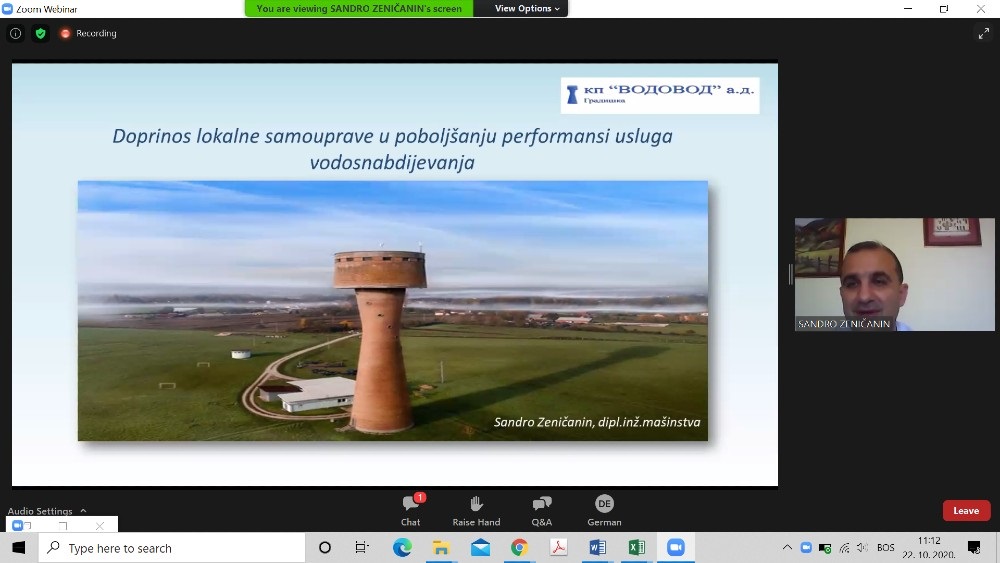Switch the BOS keyboard language indicator
This screenshot has width=1000, height=563.
[885, 548]
